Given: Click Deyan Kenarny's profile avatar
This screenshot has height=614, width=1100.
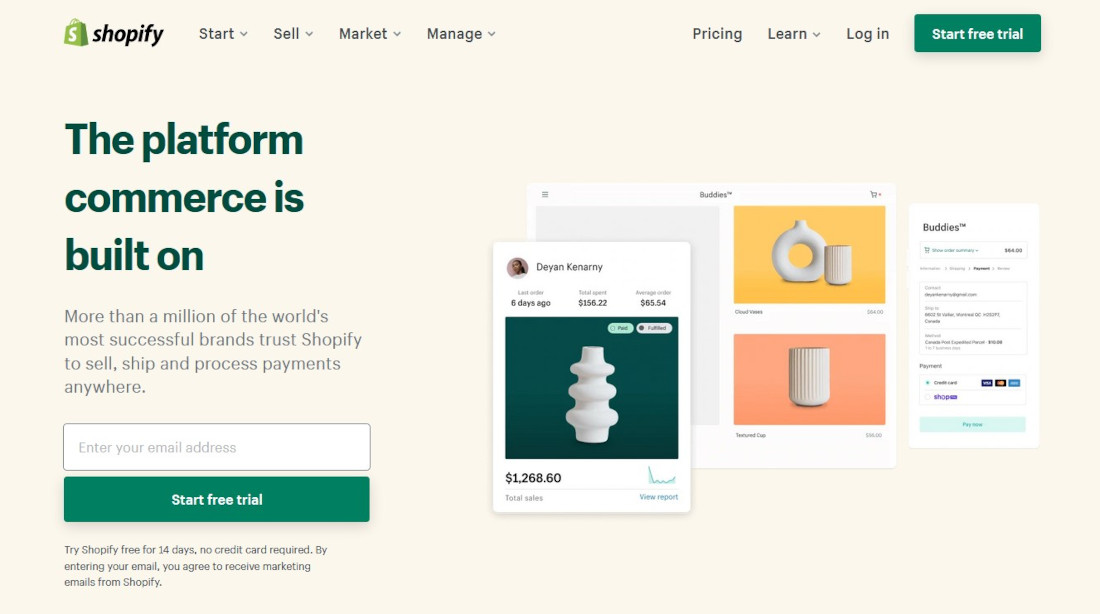Looking at the screenshot, I should 518,267.
